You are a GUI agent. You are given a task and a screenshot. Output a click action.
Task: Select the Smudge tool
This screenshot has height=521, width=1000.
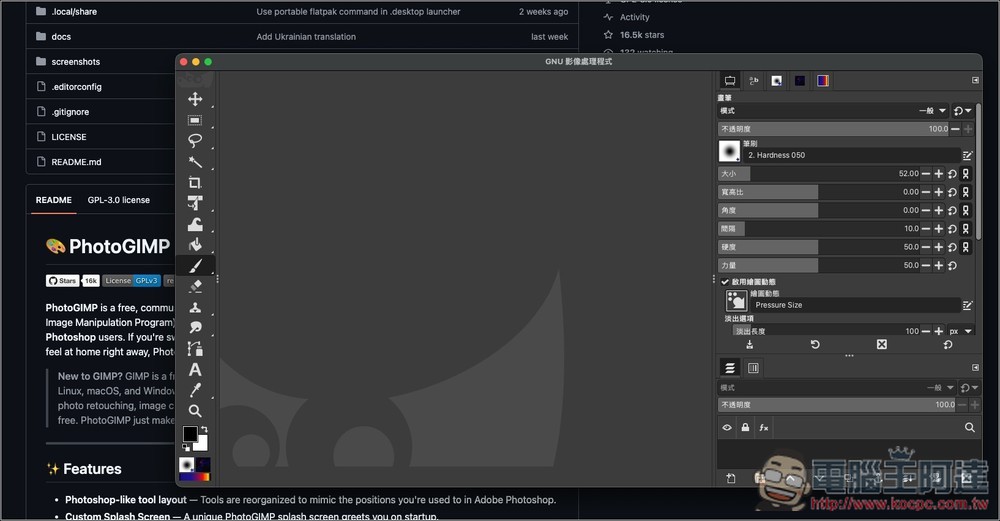point(195,328)
